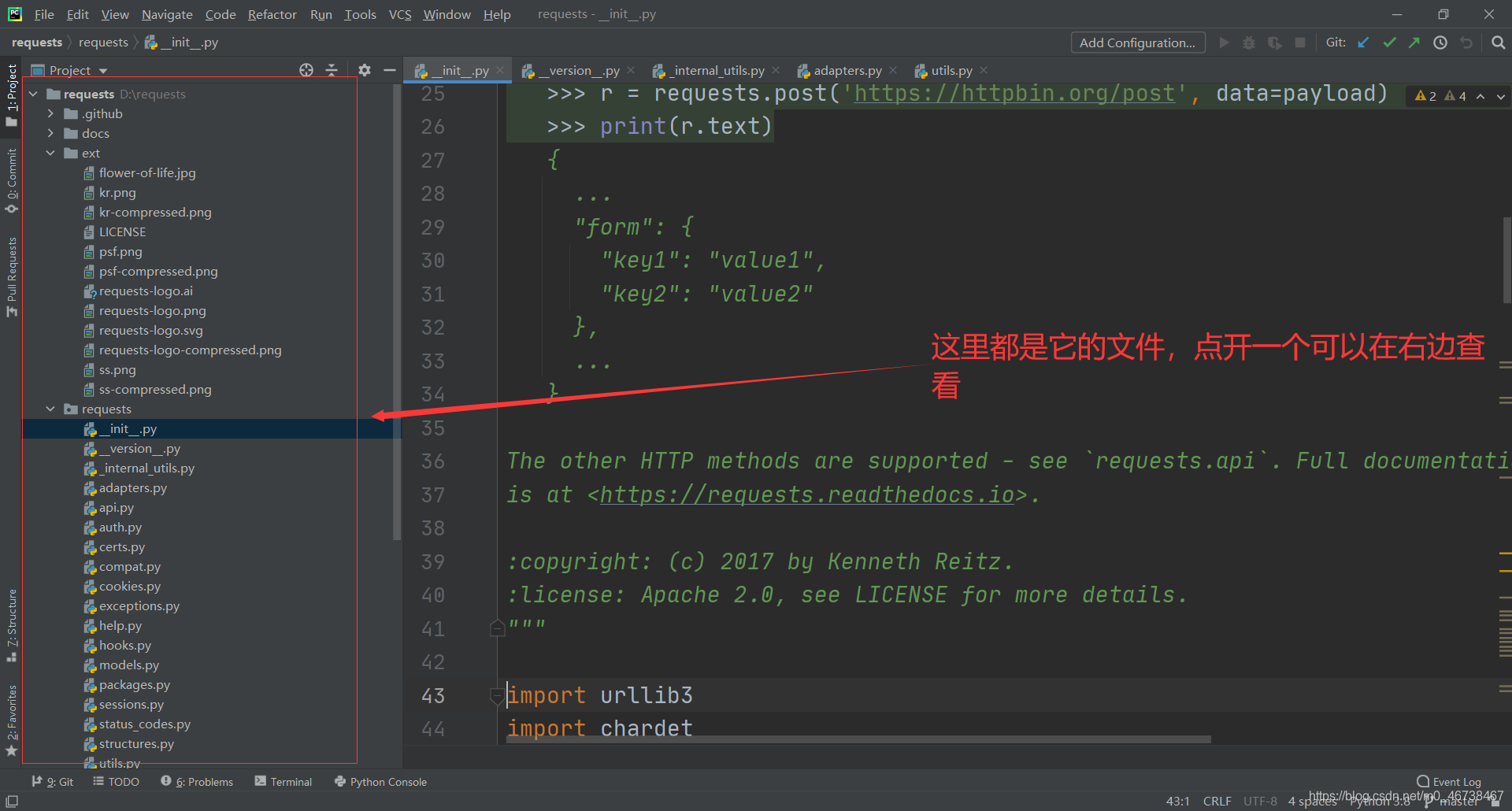Open Favorites side tool window
The image size is (1512, 811).
coord(11,720)
